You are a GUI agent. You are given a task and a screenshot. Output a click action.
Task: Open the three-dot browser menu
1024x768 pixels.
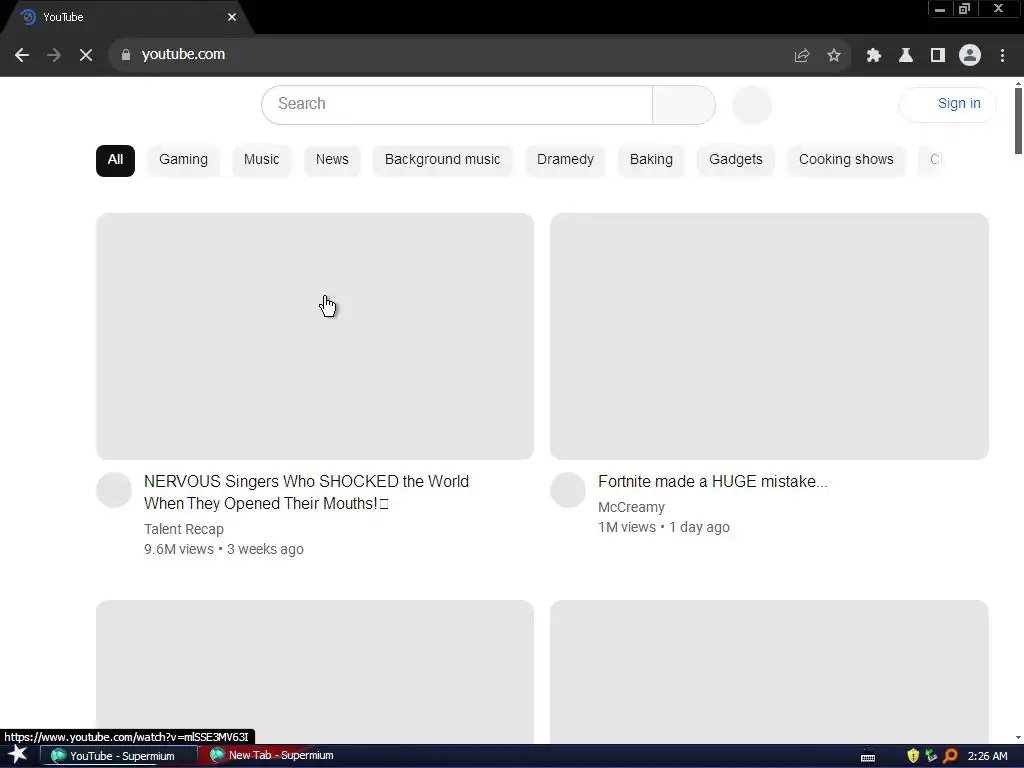tap(1002, 56)
